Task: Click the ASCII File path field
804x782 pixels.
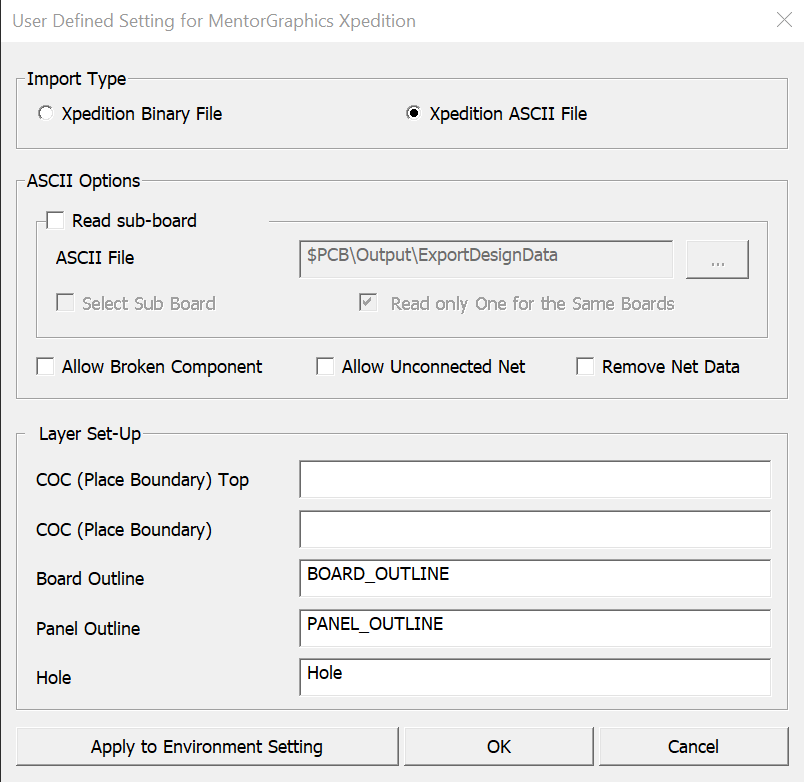Action: (x=485, y=258)
